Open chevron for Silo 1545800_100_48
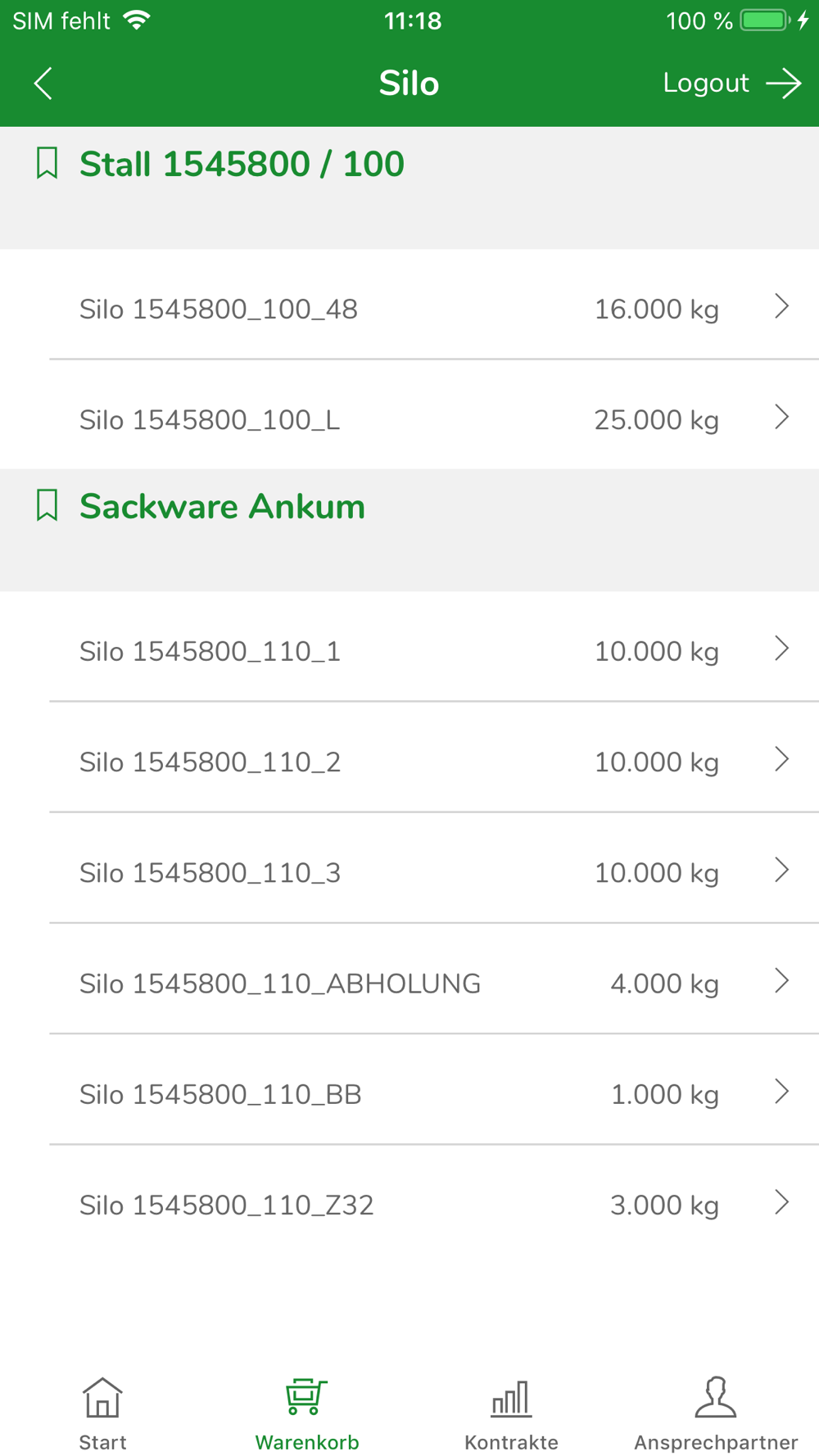 pyautogui.click(x=782, y=307)
